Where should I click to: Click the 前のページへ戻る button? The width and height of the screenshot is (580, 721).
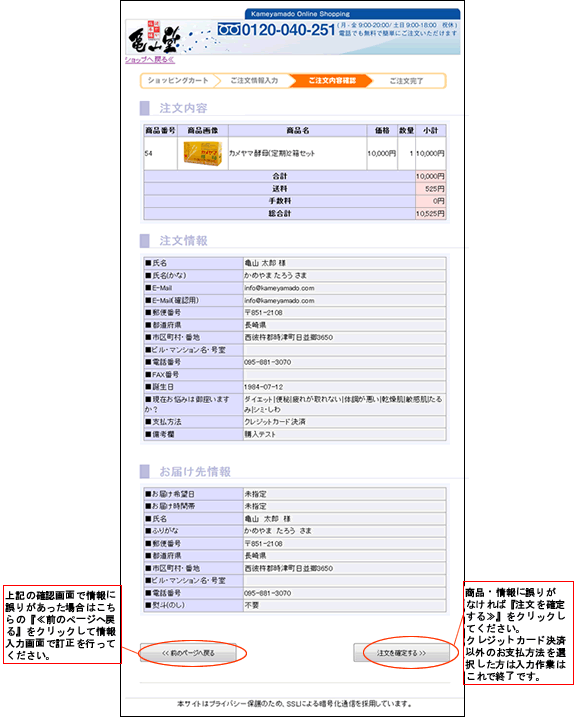click(x=188, y=652)
